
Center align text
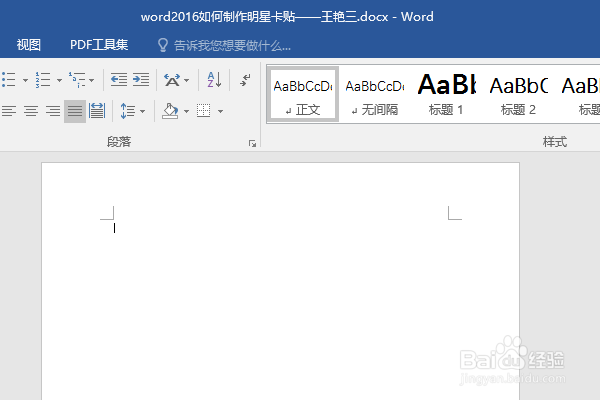[x=31, y=111]
